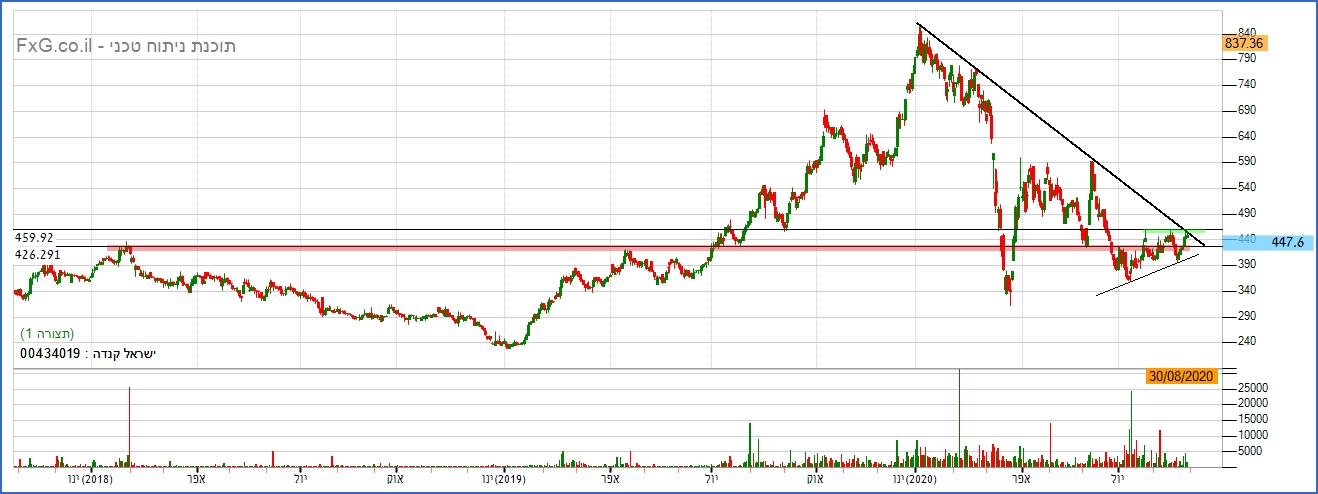The width and height of the screenshot is (1318, 494).
Task: Click the 5000 volume axis value
Action: click(x=1249, y=451)
